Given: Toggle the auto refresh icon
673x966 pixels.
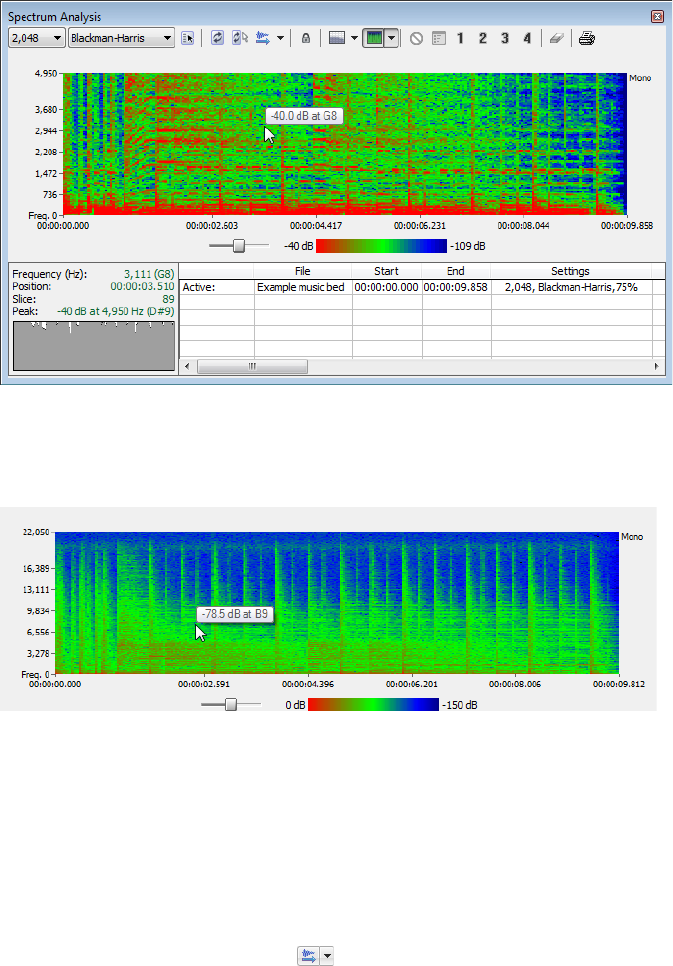Looking at the screenshot, I should click(x=240, y=38).
